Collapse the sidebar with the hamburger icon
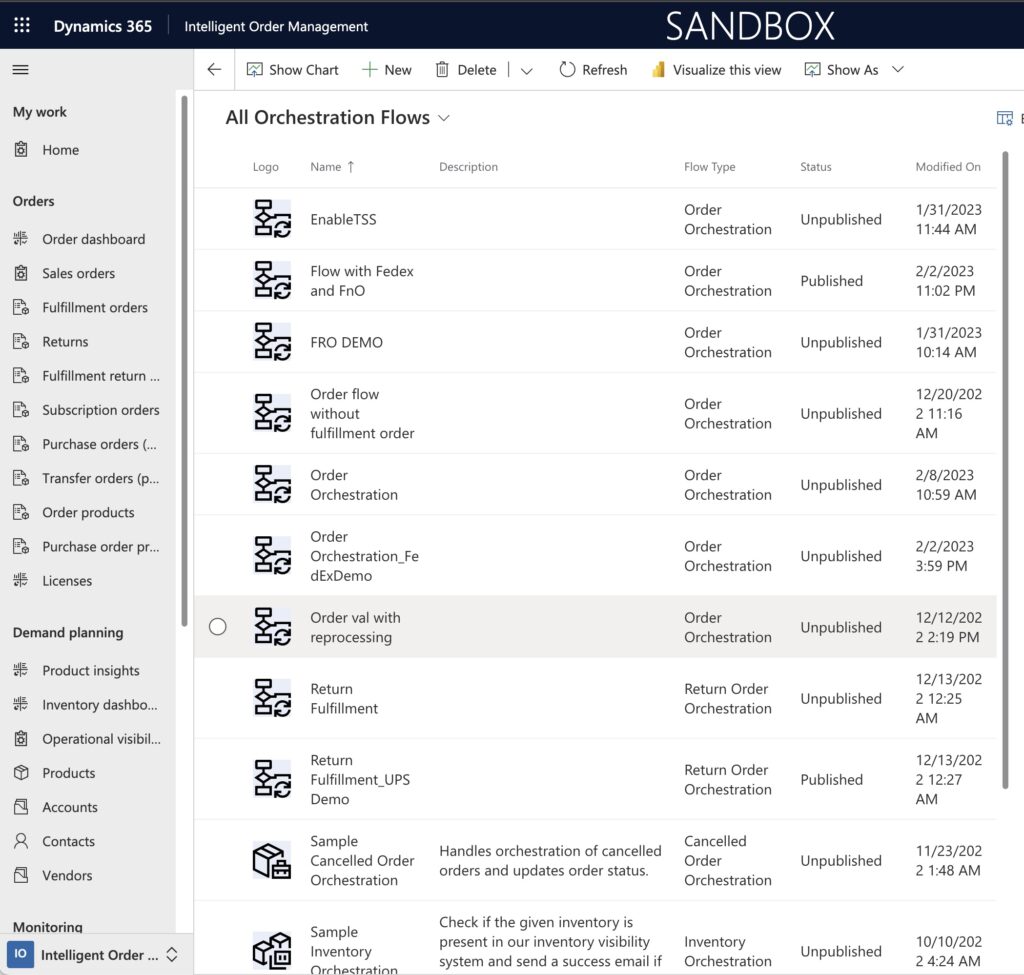The image size is (1024, 975). 20,70
